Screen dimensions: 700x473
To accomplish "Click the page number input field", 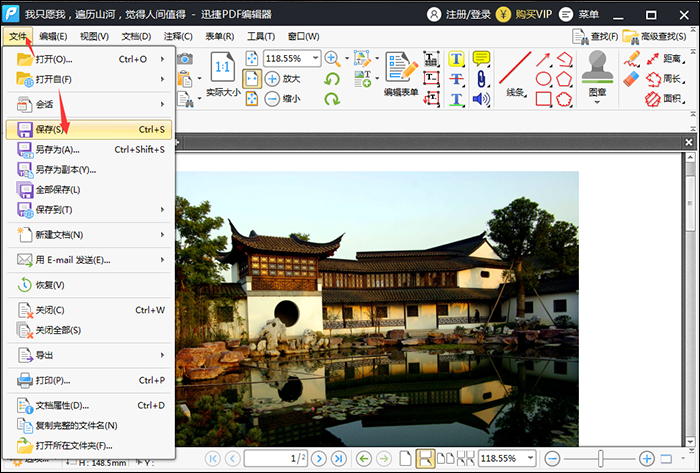I will [273, 458].
